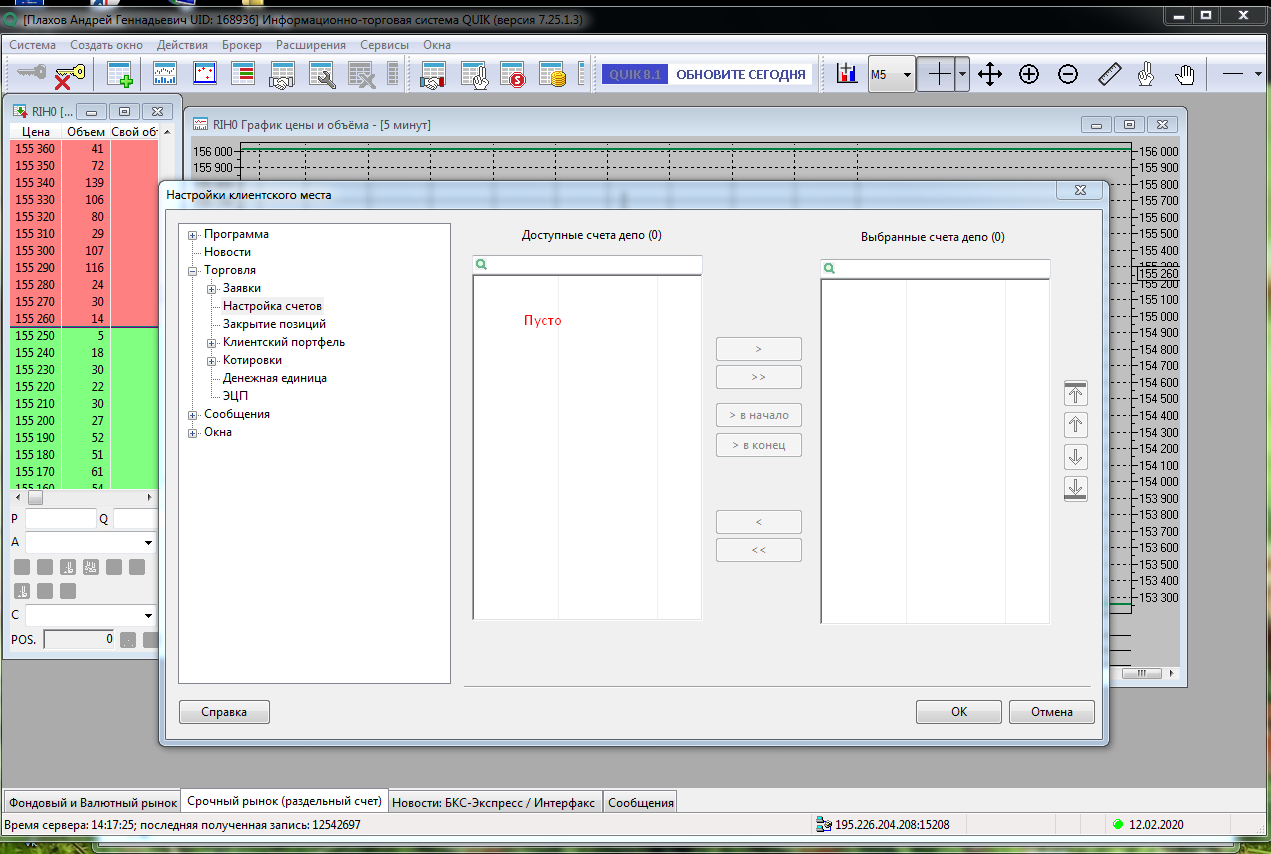Click the table icon with pointing fingers
The width and height of the screenshot is (1271, 854).
point(473,74)
